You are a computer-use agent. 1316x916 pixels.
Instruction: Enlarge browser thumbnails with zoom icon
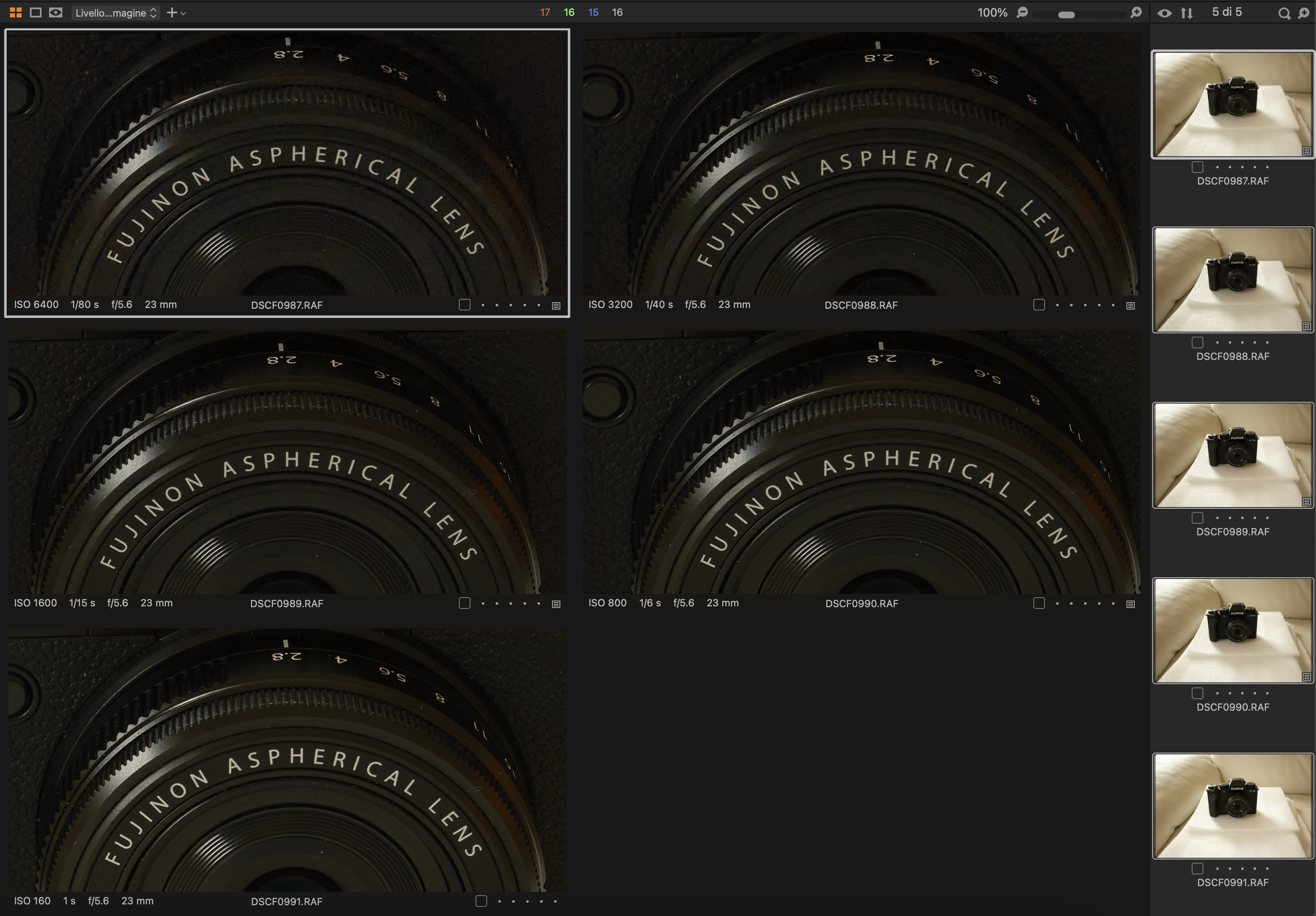click(1304, 13)
